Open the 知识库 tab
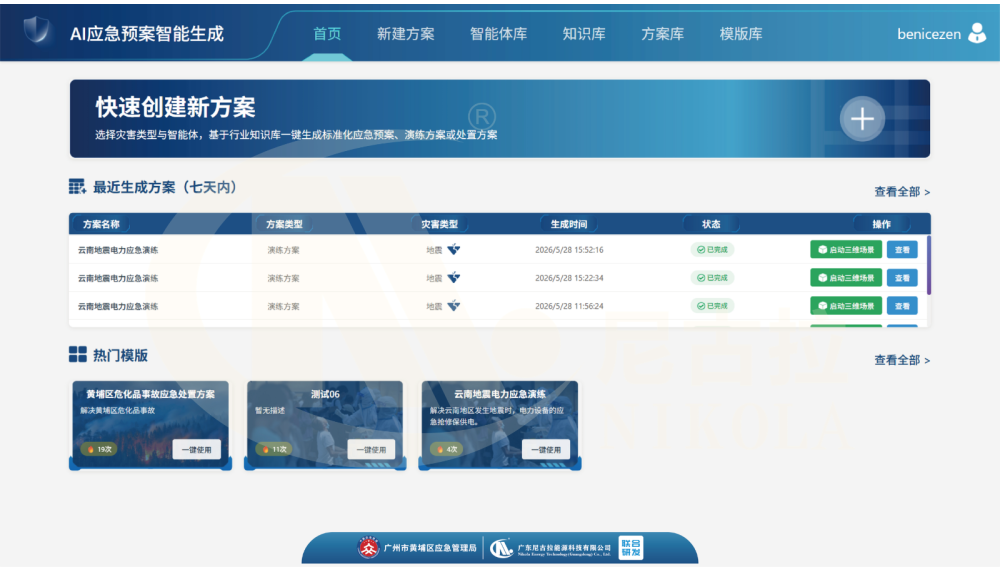This screenshot has width=1000, height=570. click(584, 34)
